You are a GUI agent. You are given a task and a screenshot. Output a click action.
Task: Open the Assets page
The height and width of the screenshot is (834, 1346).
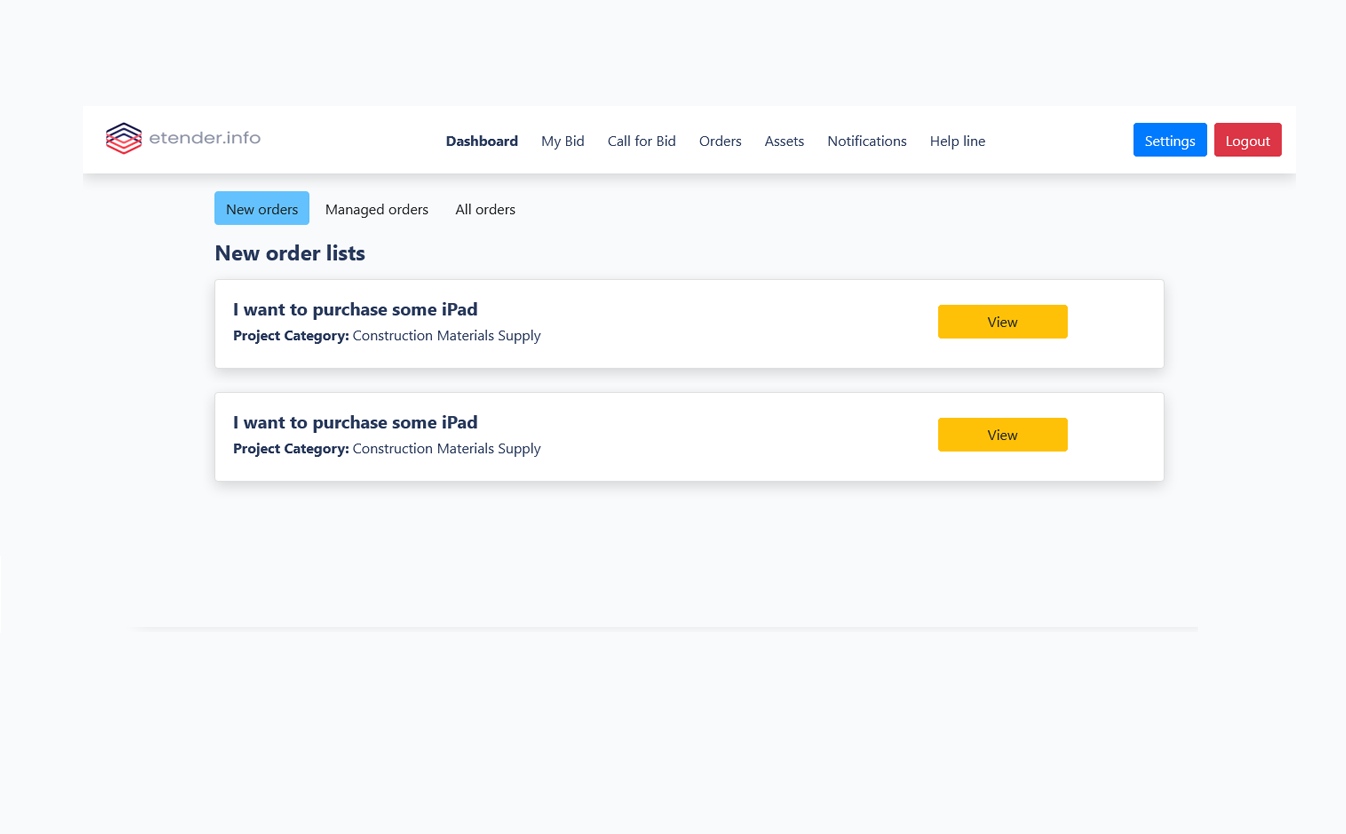[x=784, y=141]
